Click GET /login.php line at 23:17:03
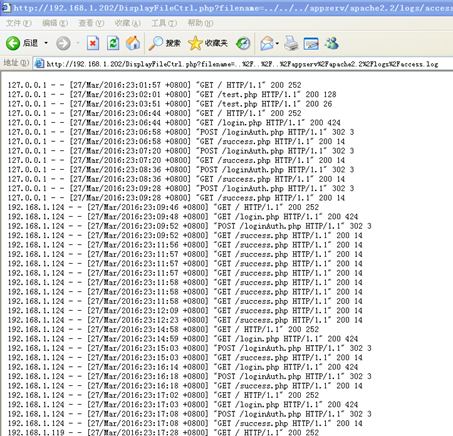This screenshot has height=436, width=453. (x=183, y=404)
